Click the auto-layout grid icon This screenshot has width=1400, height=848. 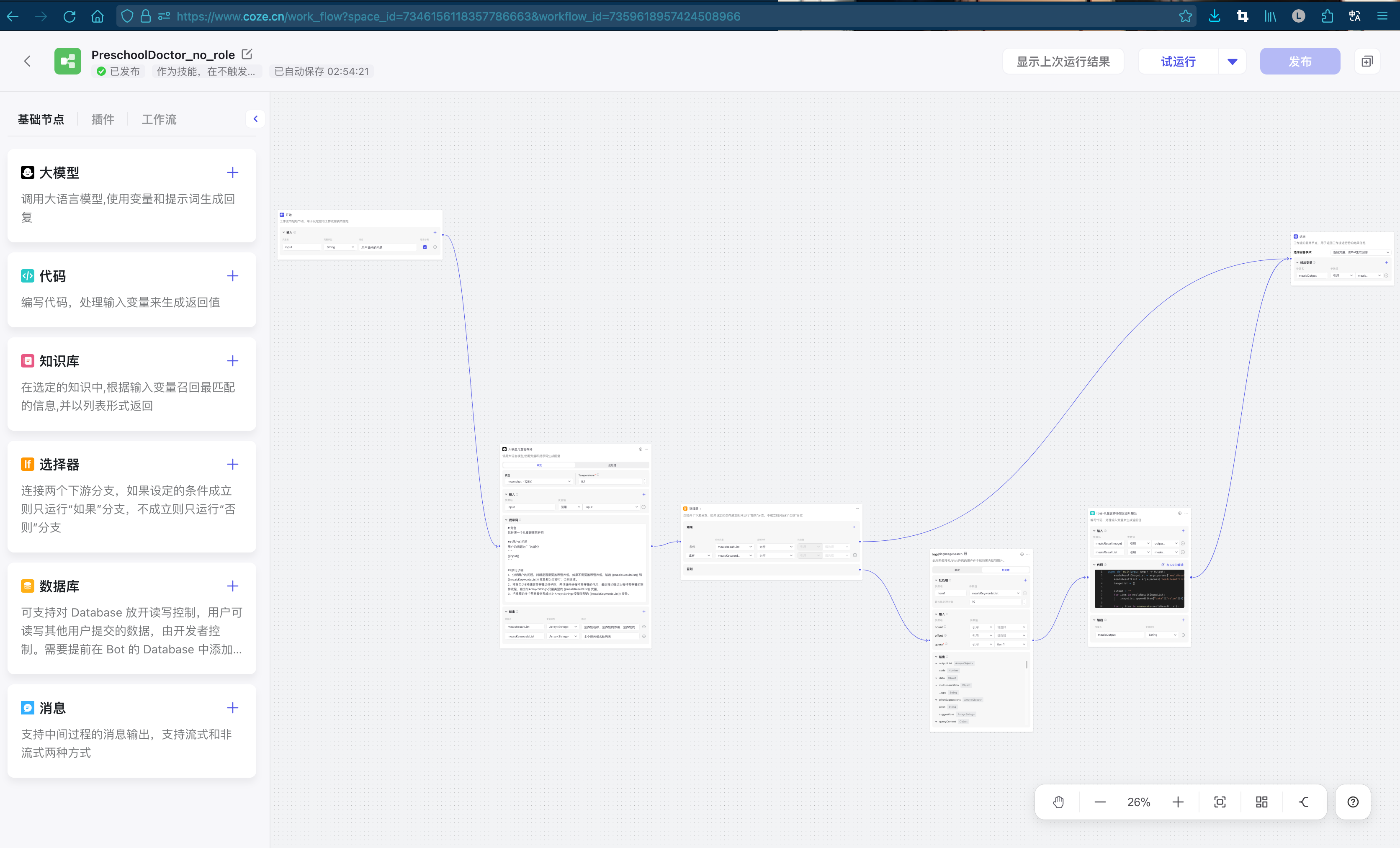pos(1261,802)
